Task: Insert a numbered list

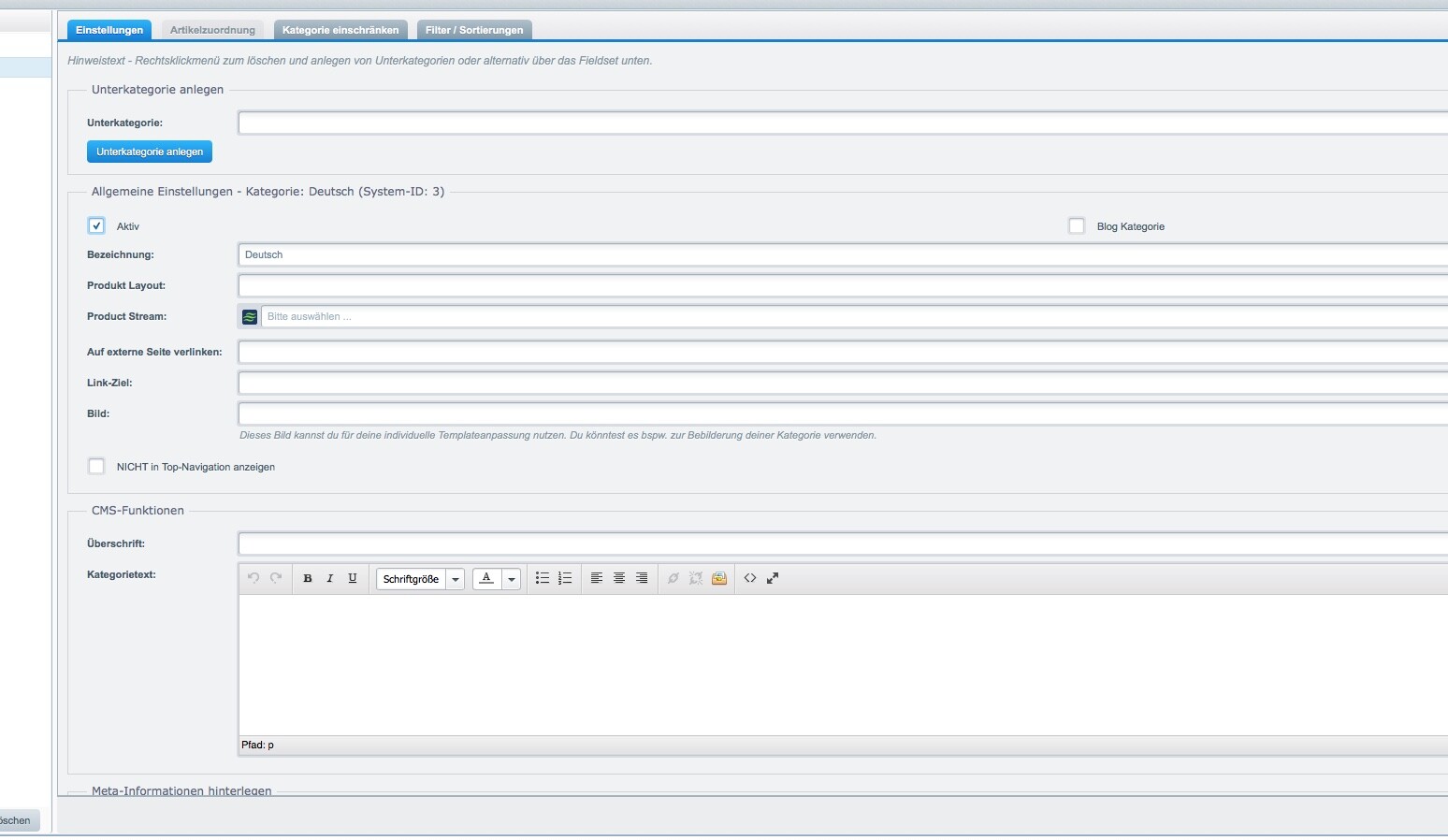Action: tap(565, 578)
